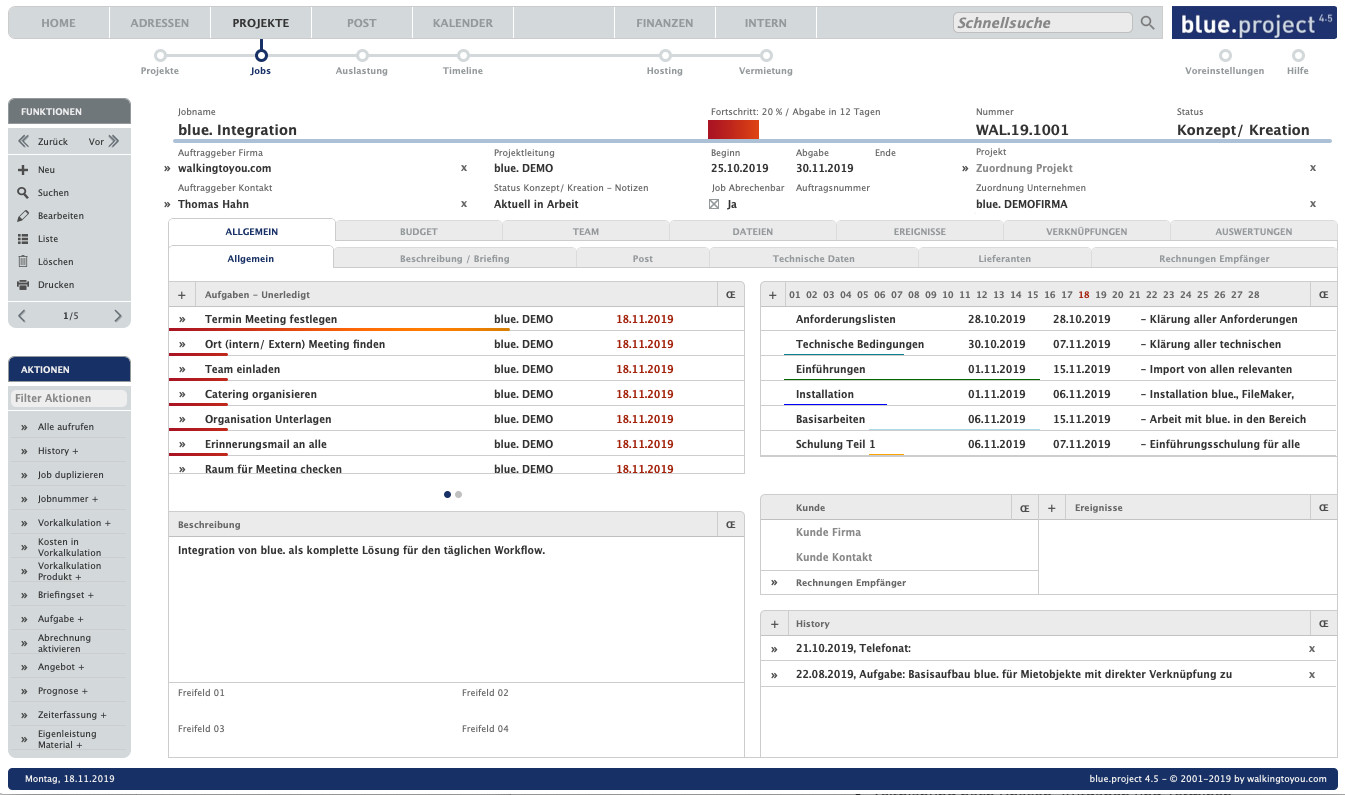Open the Liste view icon
Screen dimensions: 1345x795
(23, 239)
